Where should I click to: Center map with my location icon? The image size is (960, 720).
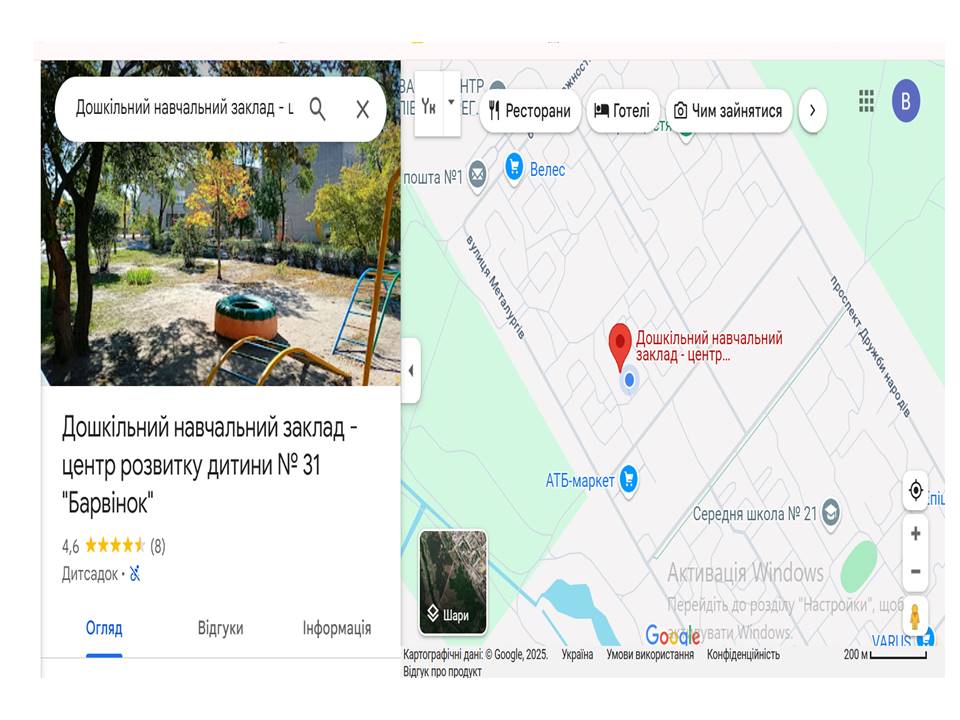(916, 490)
